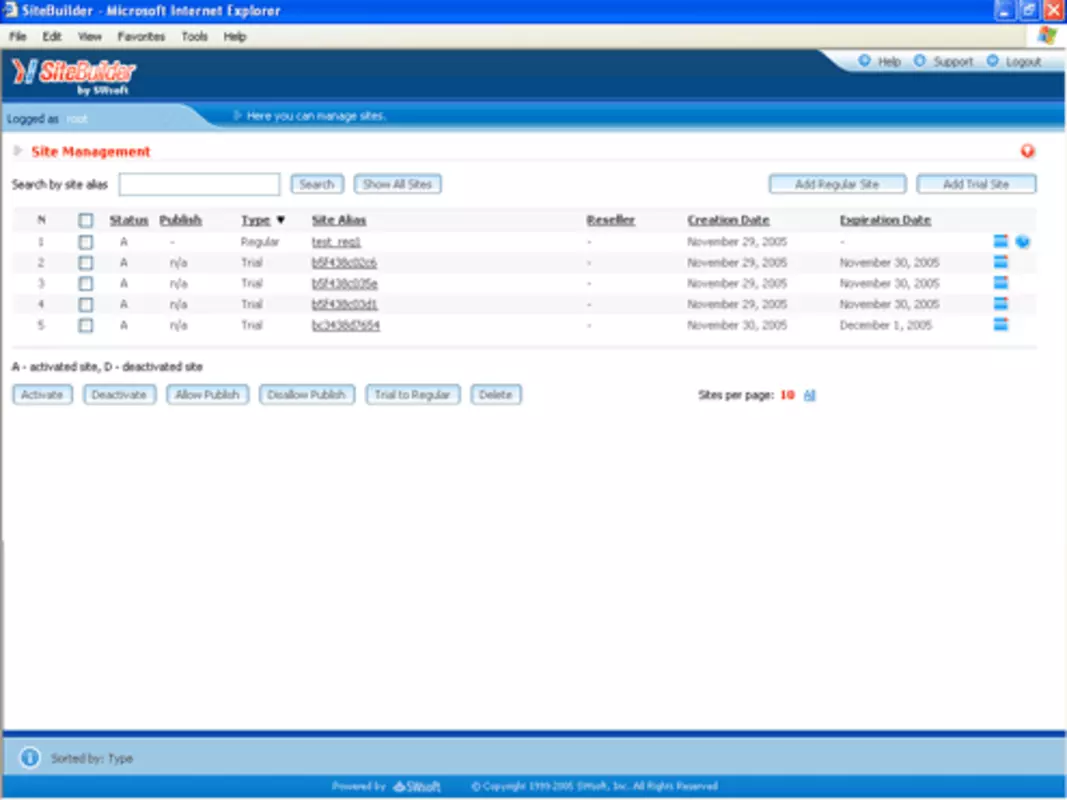This screenshot has width=1067, height=800.
Task: Check the box for row 4 trial site
Action: tap(86, 304)
